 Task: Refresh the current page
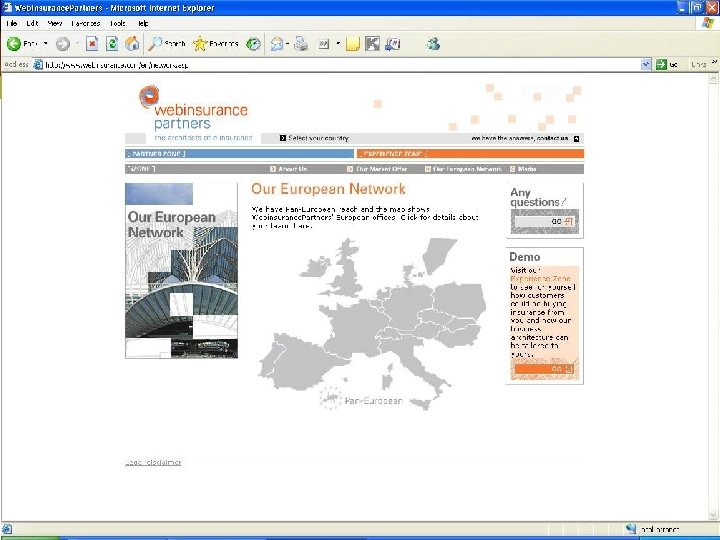click(x=112, y=44)
